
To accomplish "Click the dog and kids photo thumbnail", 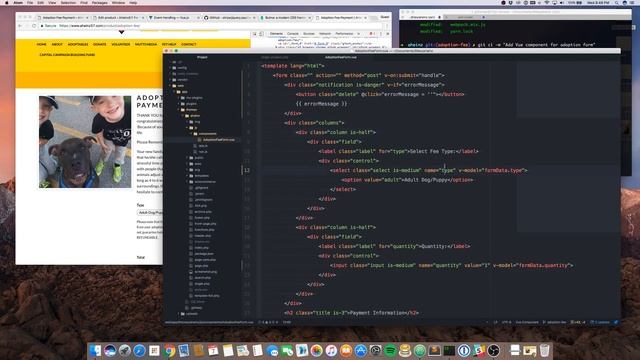I will [x=85, y=142].
